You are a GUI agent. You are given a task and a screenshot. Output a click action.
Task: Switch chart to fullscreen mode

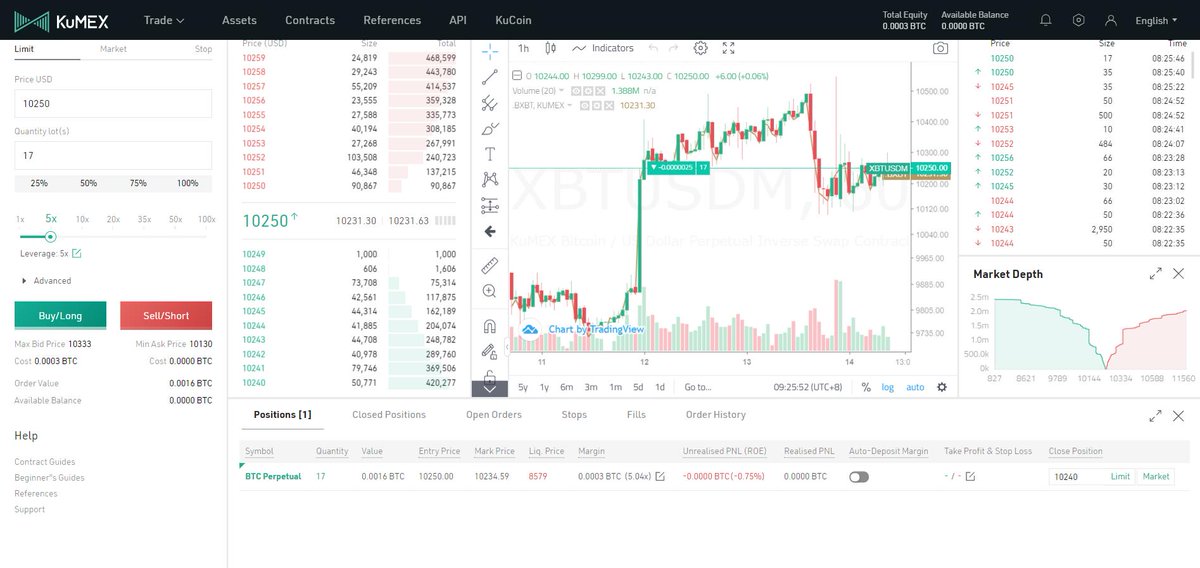728,48
